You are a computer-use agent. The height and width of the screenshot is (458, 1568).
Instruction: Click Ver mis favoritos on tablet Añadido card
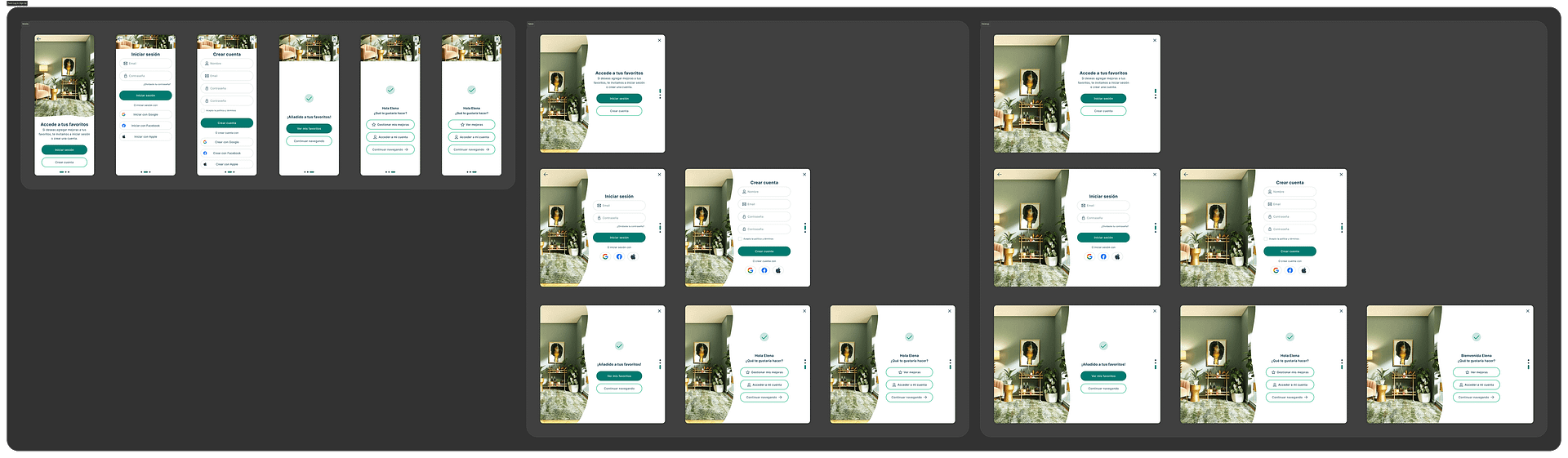click(x=619, y=376)
